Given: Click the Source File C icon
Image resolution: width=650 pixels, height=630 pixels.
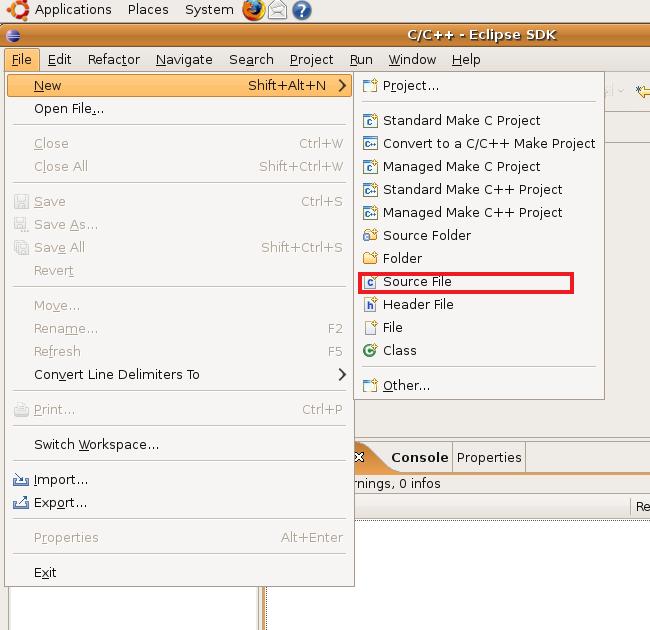Looking at the screenshot, I should 370,282.
